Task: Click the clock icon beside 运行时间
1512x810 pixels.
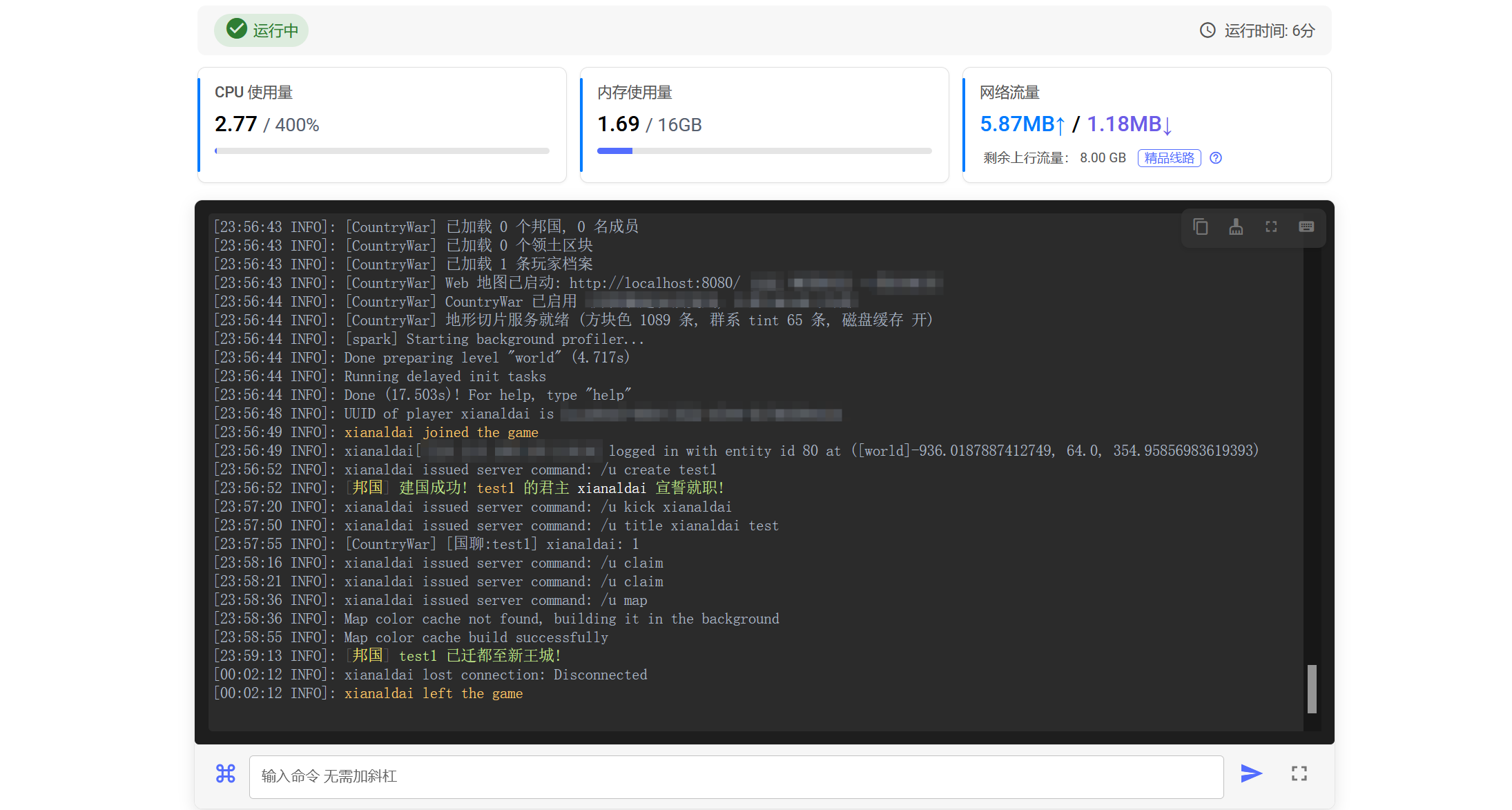Action: click(x=1208, y=30)
